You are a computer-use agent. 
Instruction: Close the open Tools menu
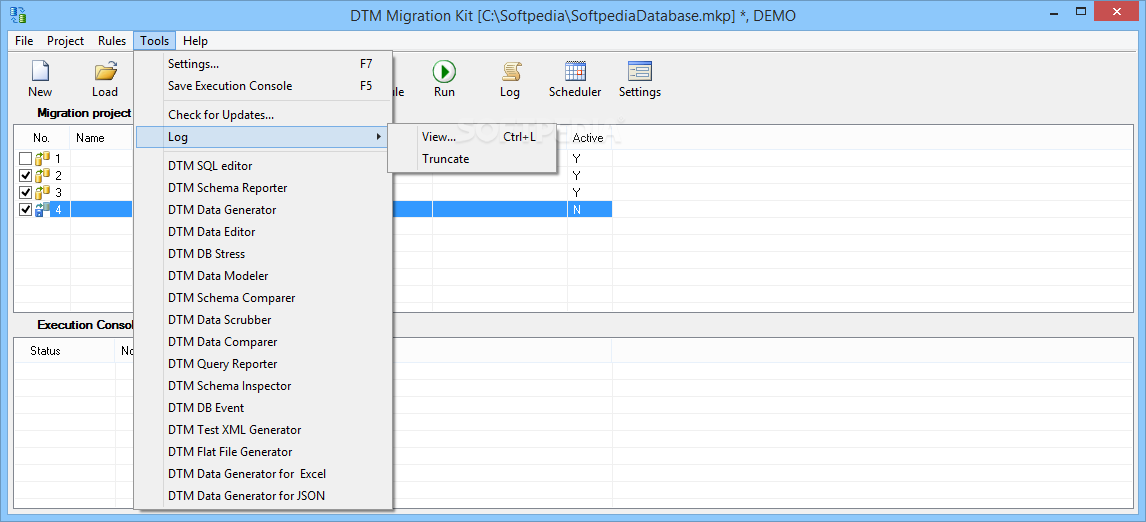pos(154,41)
